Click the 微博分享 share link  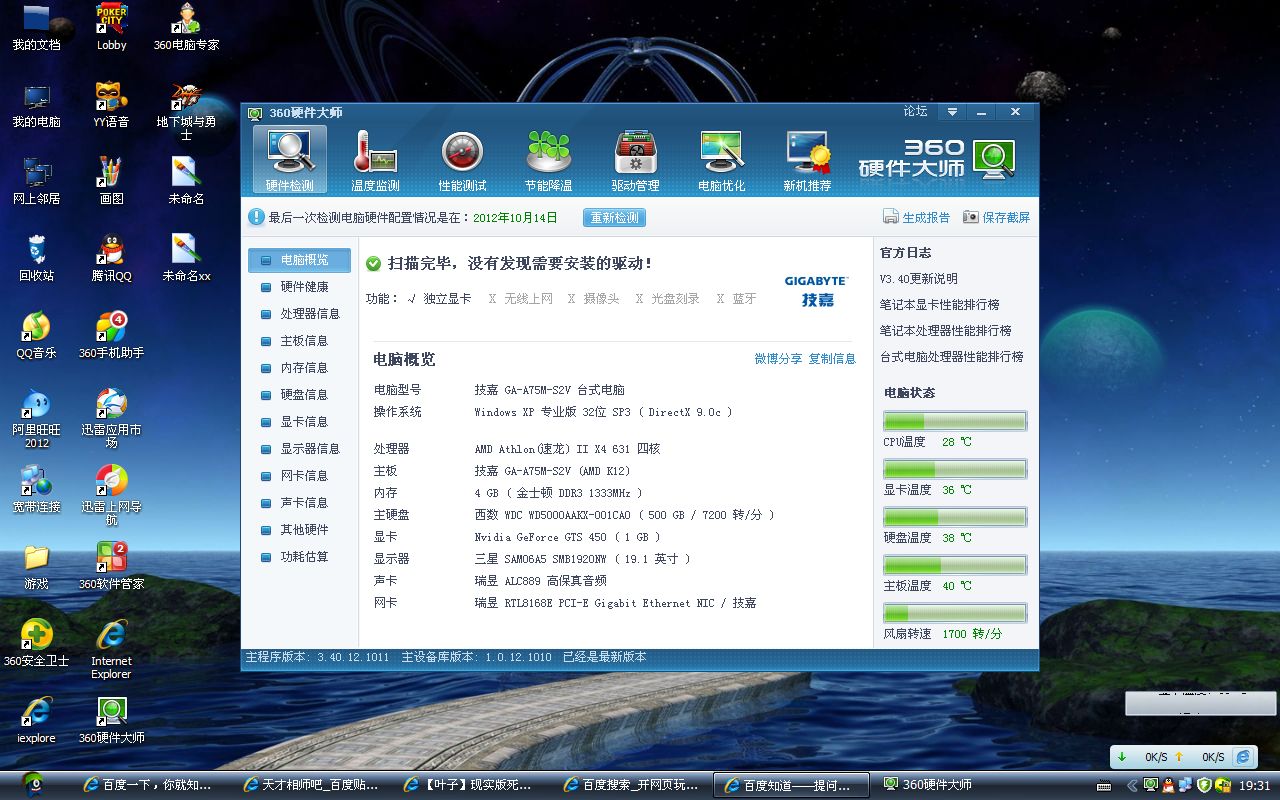coord(778,359)
